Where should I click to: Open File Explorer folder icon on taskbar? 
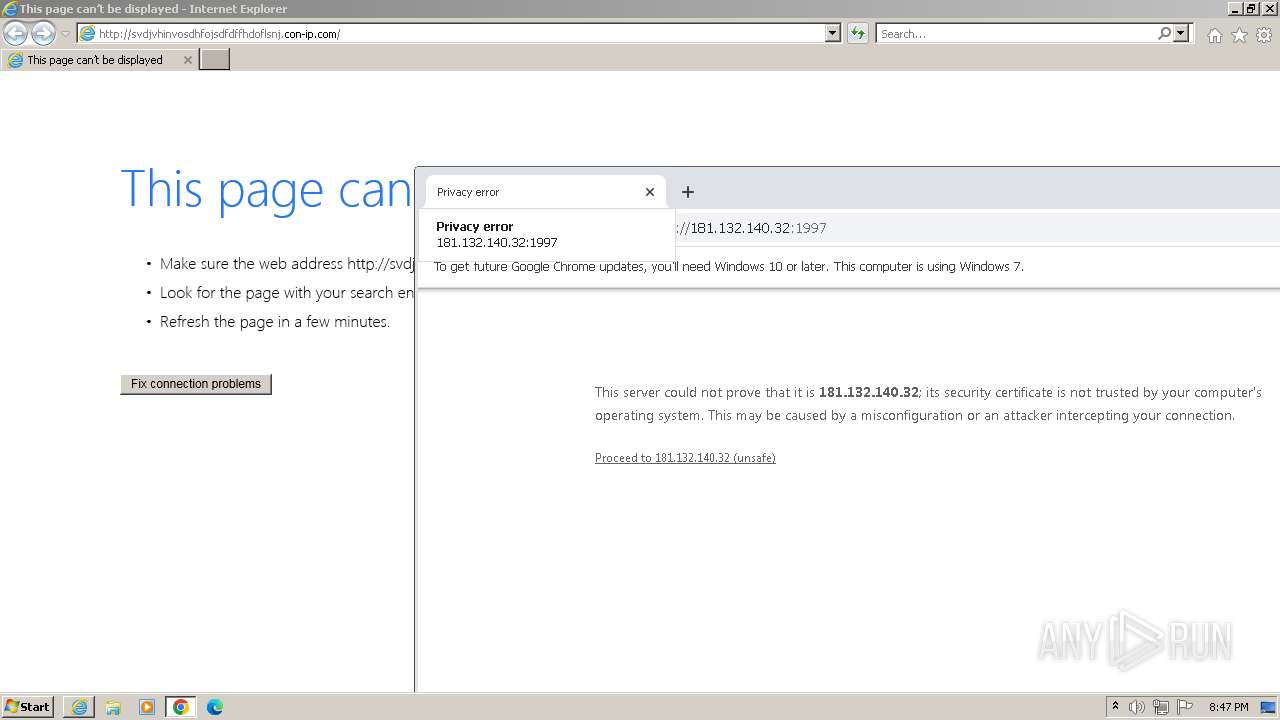113,707
